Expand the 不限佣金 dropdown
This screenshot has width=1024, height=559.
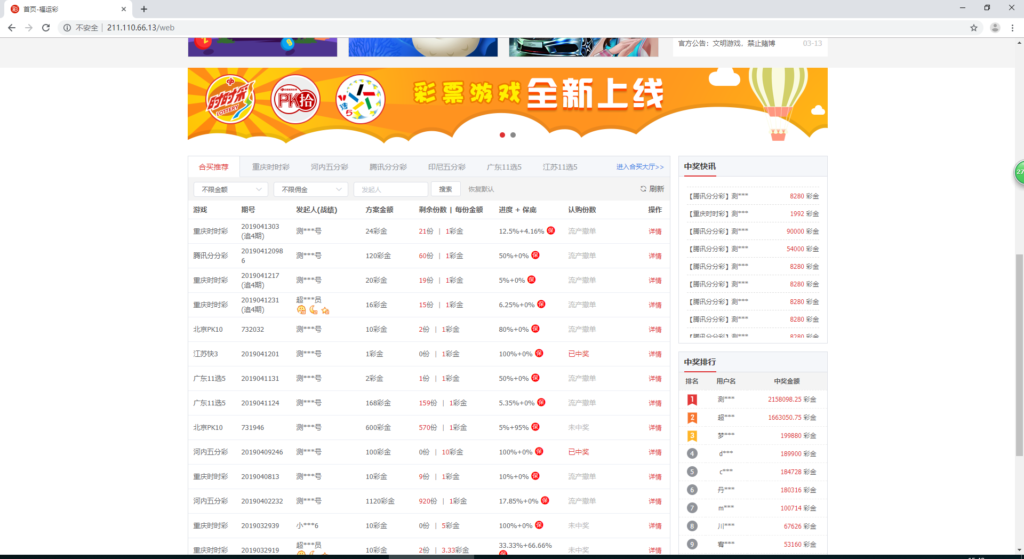click(x=311, y=189)
